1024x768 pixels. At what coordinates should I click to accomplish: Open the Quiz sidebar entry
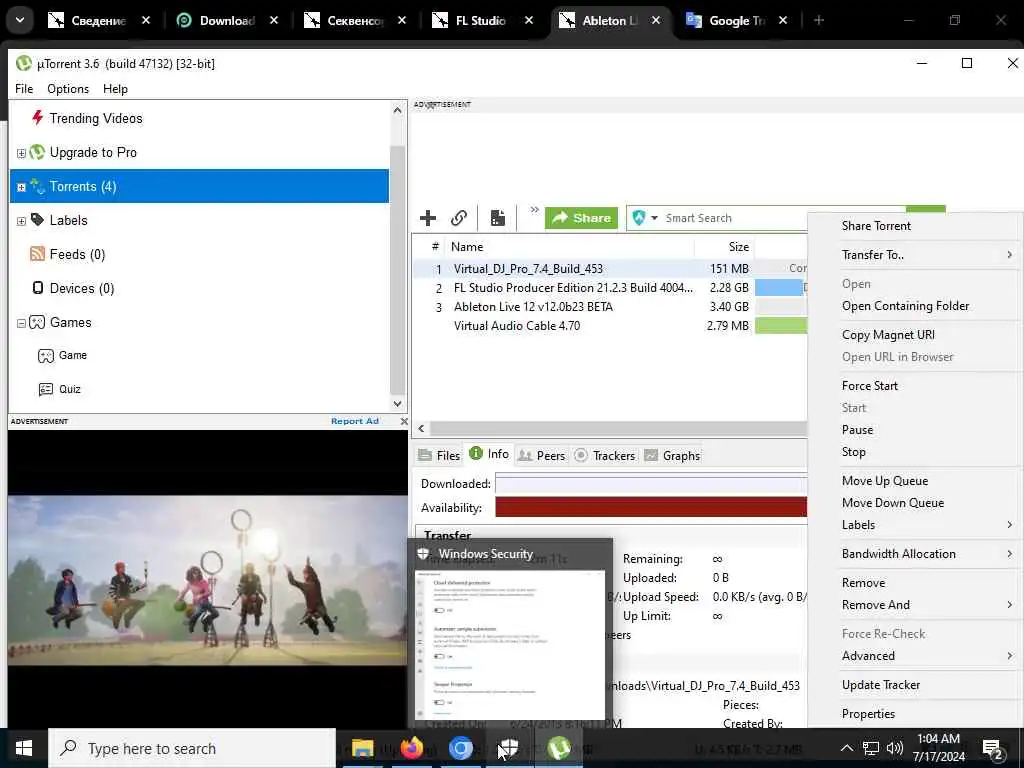click(x=70, y=389)
